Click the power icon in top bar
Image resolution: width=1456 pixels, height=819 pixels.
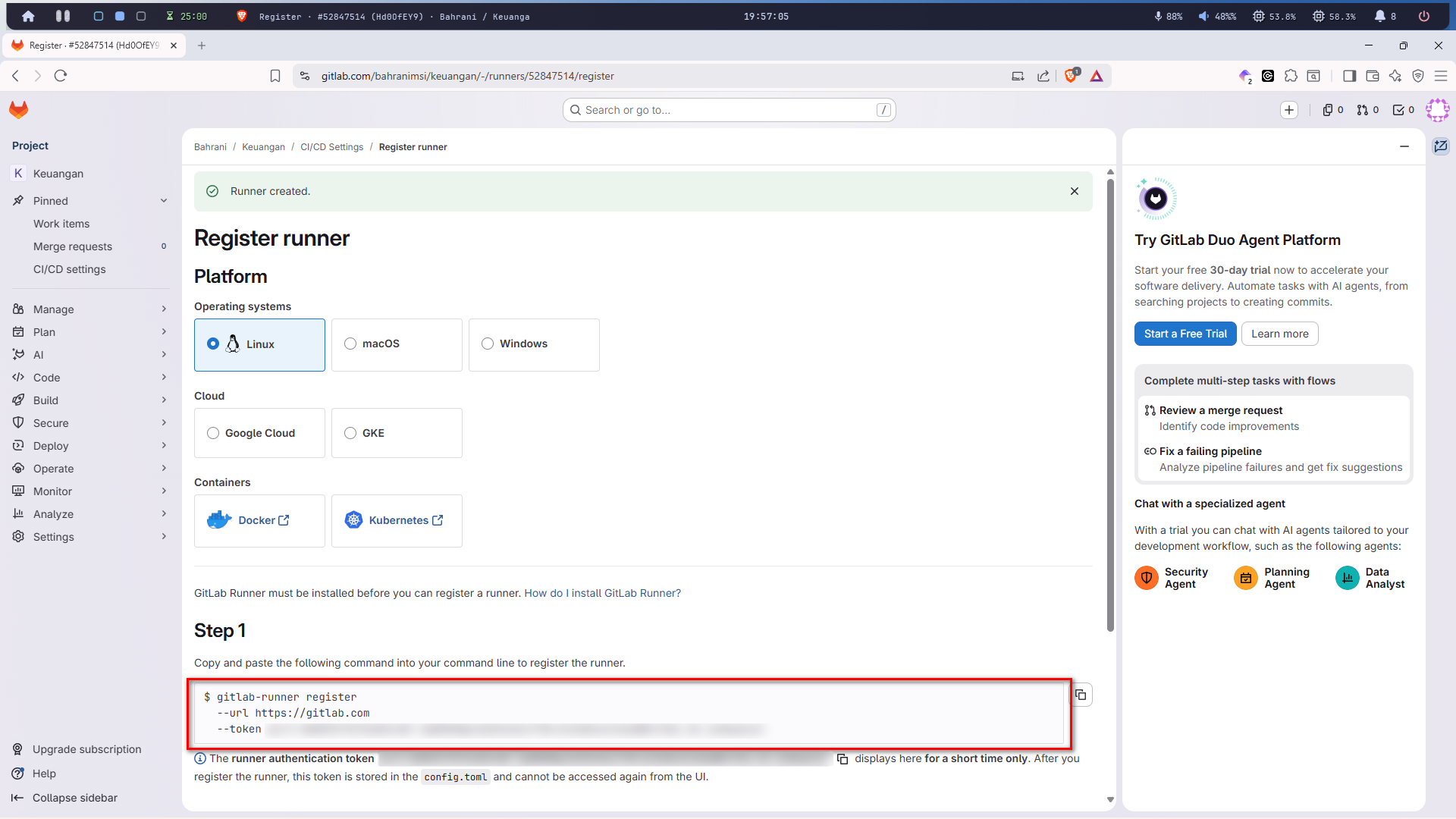click(1424, 16)
